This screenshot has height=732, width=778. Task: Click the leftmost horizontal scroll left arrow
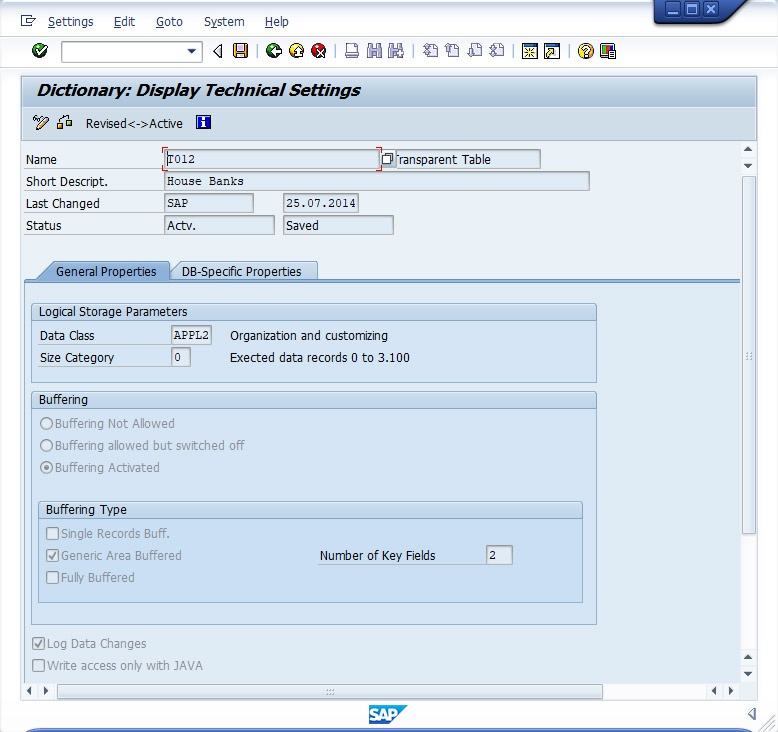click(29, 690)
